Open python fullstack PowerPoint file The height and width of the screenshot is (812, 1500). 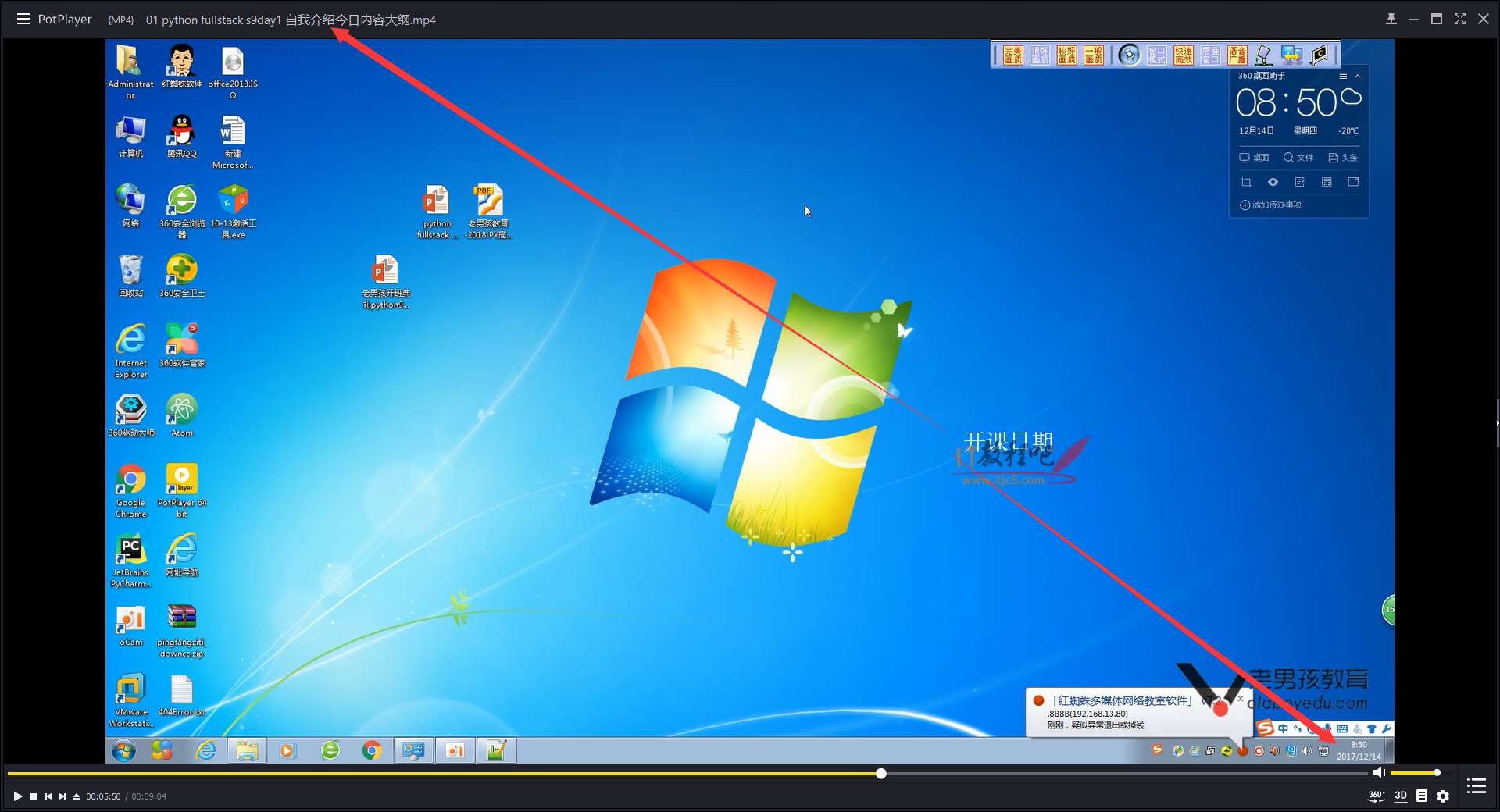(437, 212)
